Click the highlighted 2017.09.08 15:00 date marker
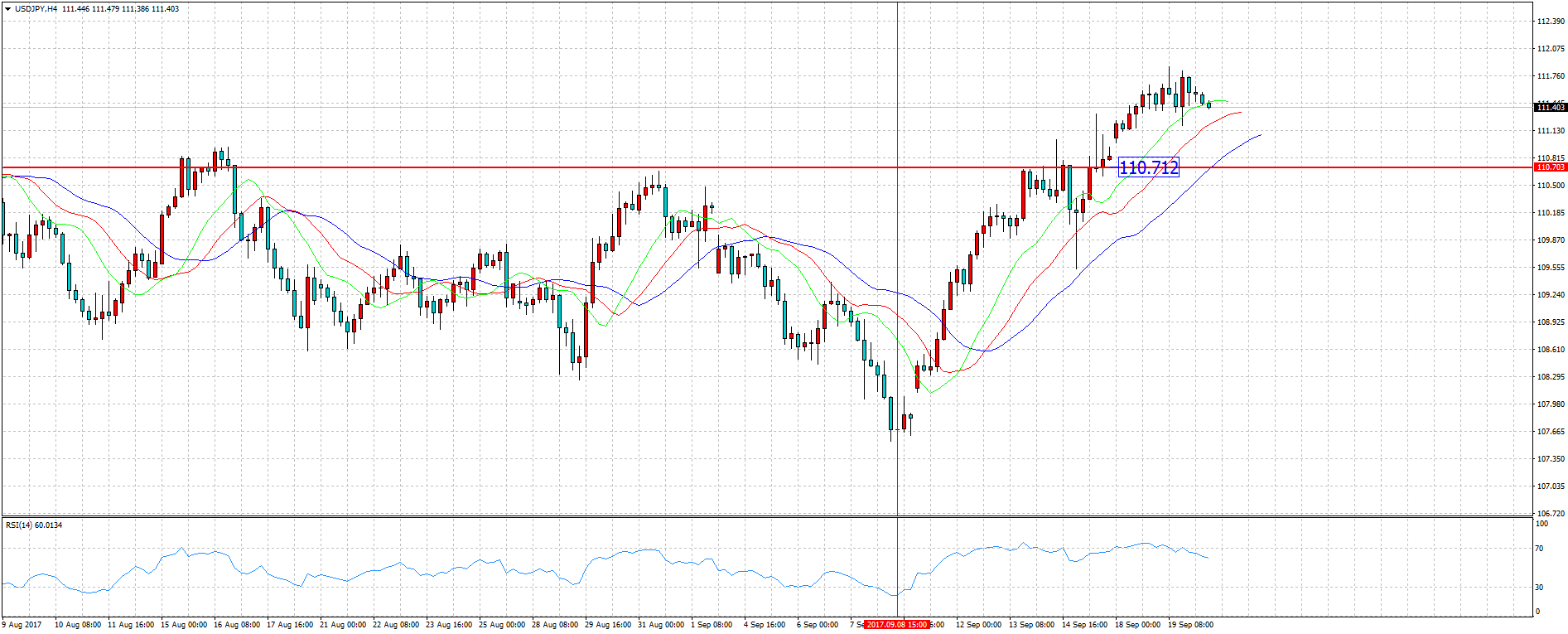Image resolution: width=1568 pixels, height=634 pixels. click(896, 625)
